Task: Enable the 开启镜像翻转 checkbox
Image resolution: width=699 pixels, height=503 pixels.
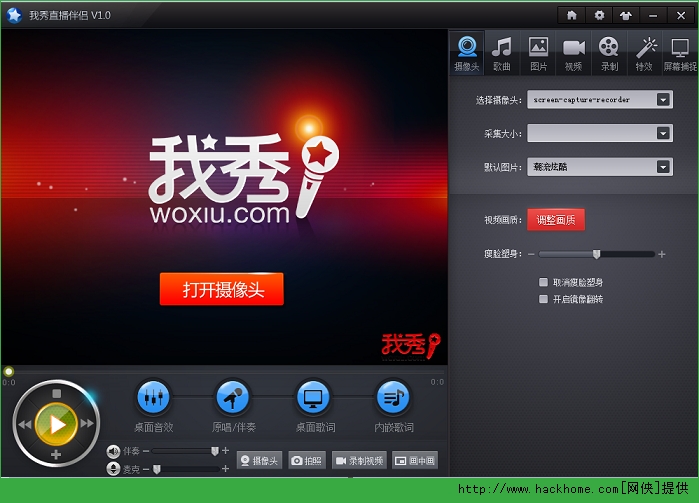Action: click(x=543, y=299)
